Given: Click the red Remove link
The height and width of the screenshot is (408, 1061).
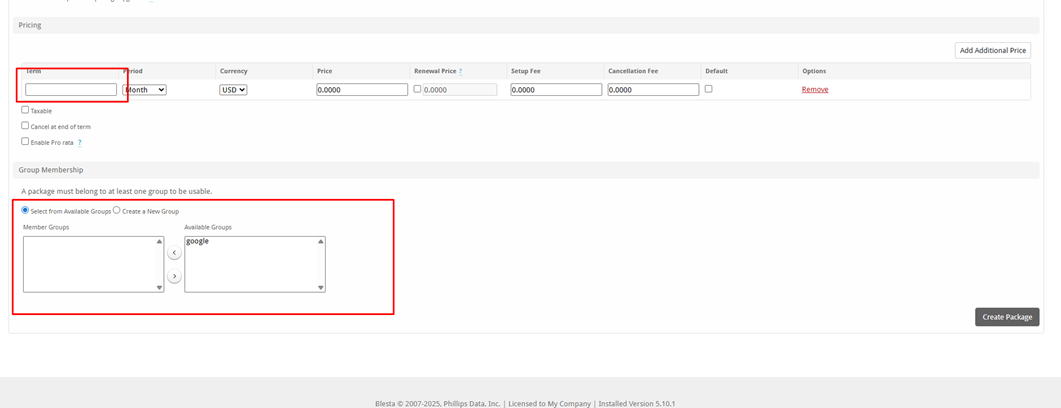Looking at the screenshot, I should coord(814,90).
